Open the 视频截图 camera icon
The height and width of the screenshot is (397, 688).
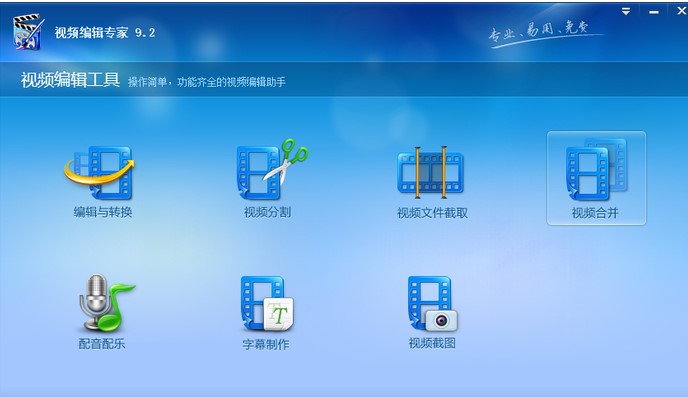[x=433, y=304]
